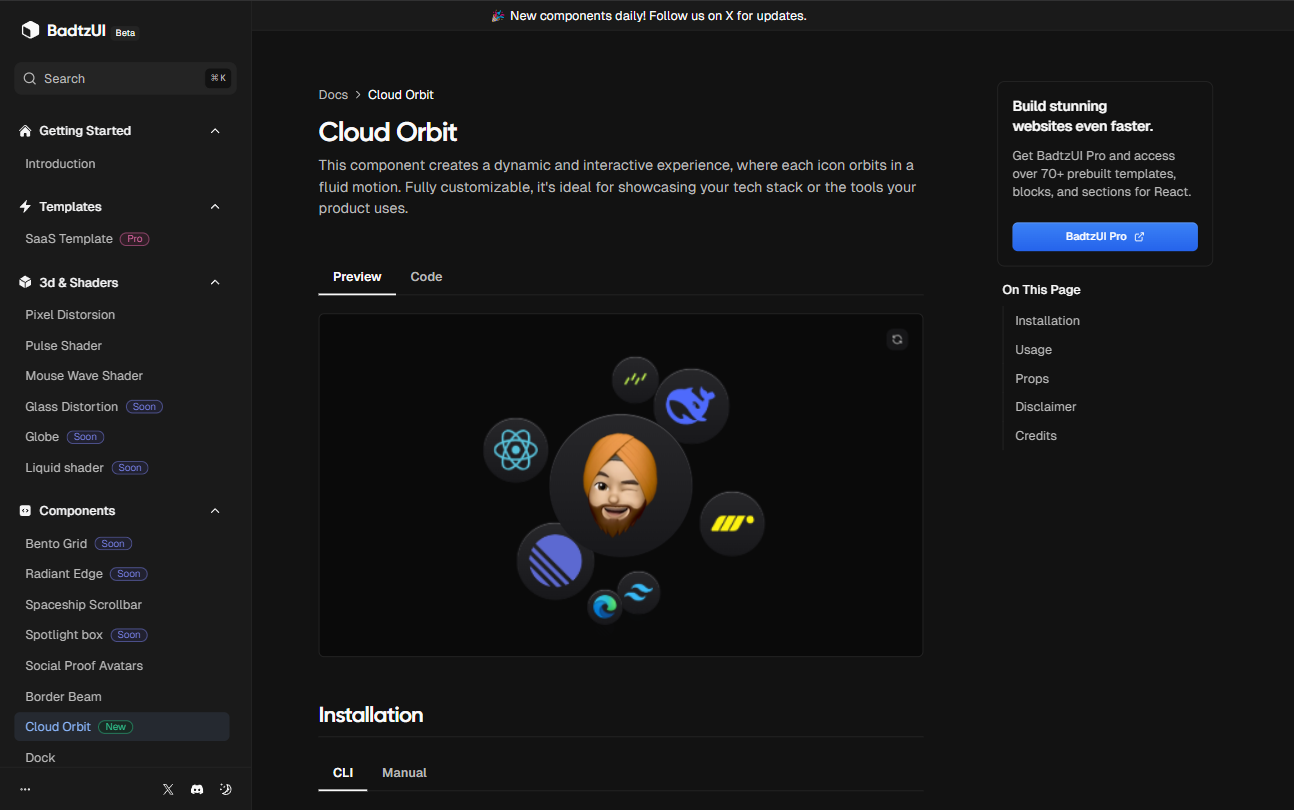The height and width of the screenshot is (810, 1294).
Task: Click the three-dots more icon
Action: 25,789
